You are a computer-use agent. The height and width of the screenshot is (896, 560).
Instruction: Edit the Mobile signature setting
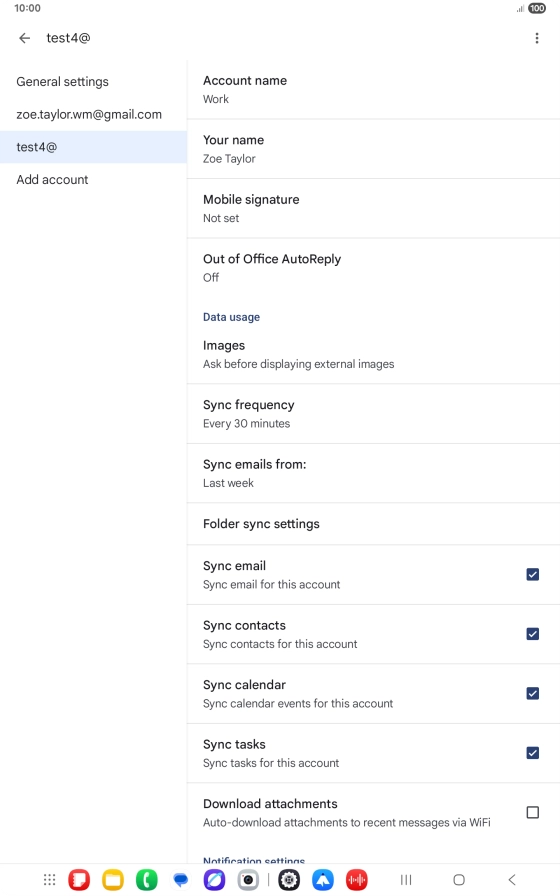373,208
